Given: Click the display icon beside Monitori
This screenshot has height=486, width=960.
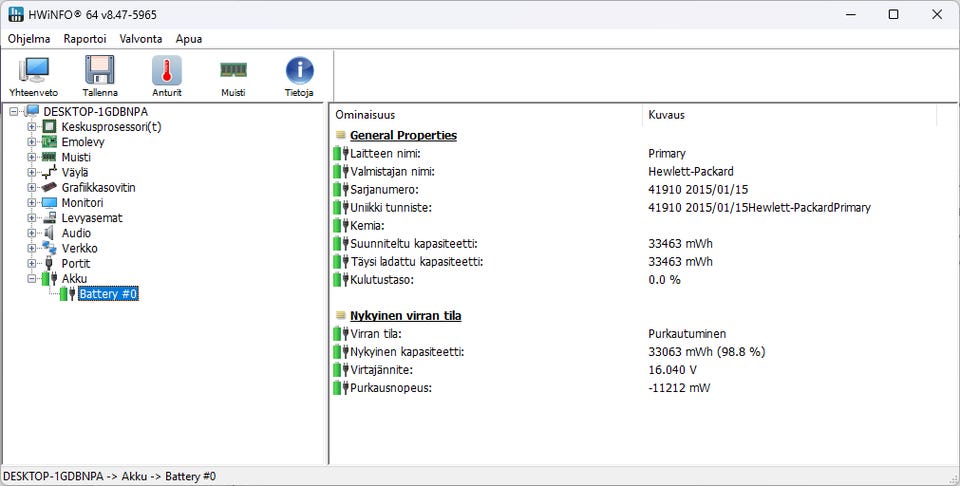Looking at the screenshot, I should tap(49, 203).
